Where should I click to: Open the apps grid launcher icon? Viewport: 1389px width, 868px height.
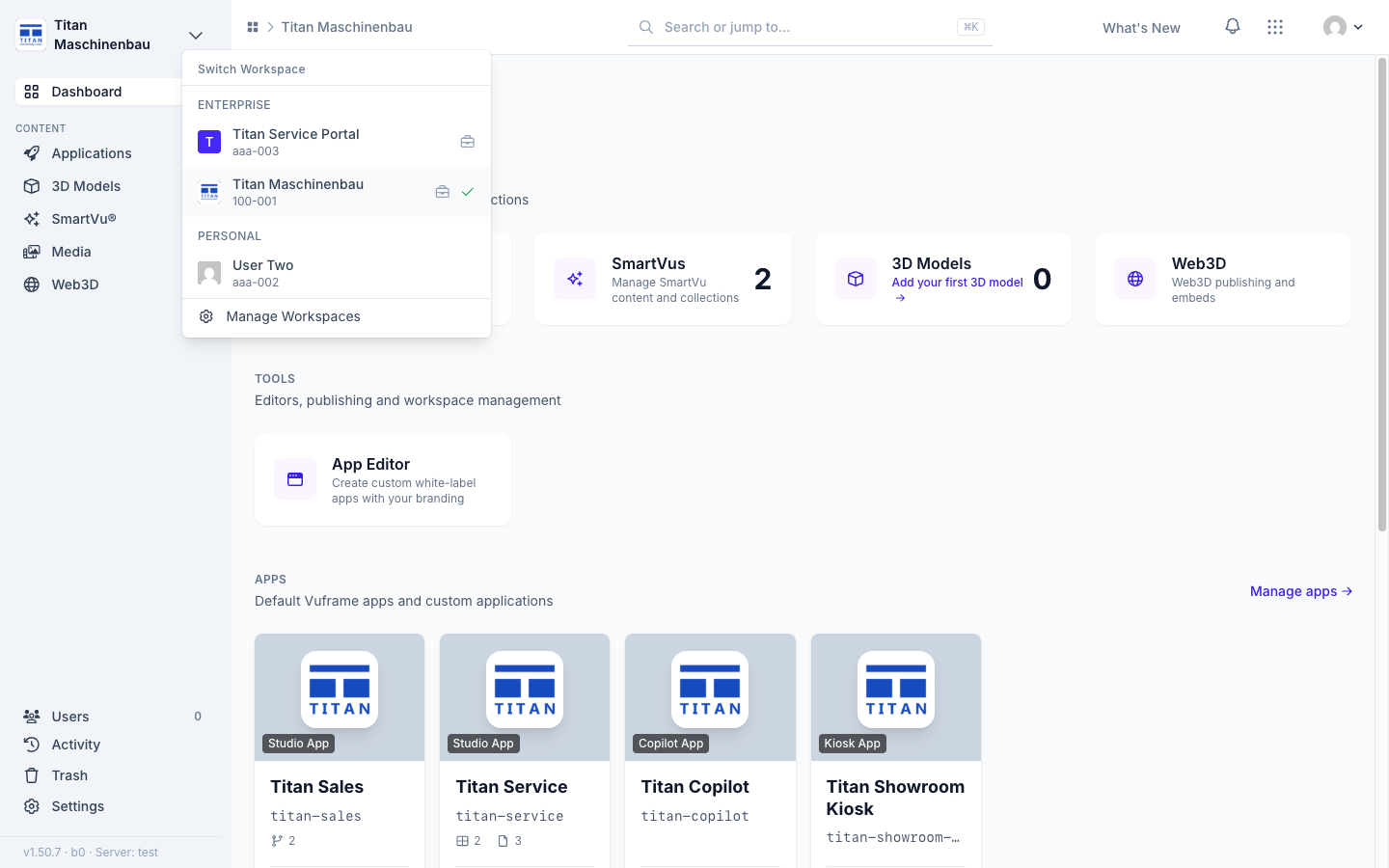pos(1275,27)
